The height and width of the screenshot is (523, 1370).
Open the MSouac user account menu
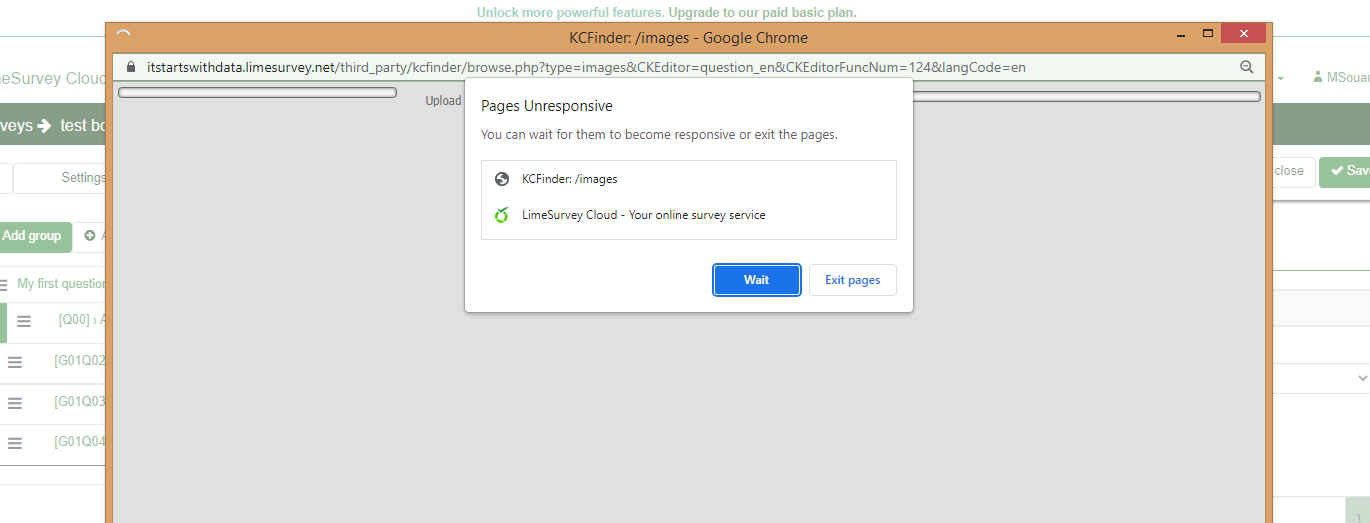[1341, 77]
